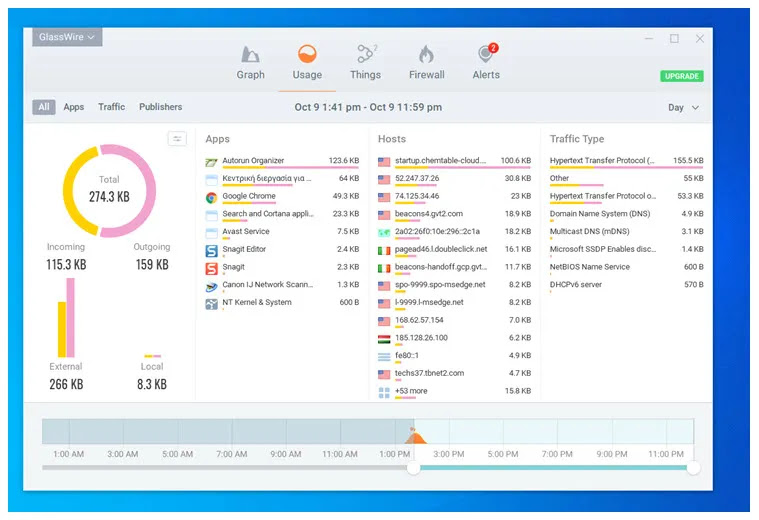This screenshot has width=759, height=520.
Task: Click the green UPGRADE button
Action: pyautogui.click(x=682, y=76)
